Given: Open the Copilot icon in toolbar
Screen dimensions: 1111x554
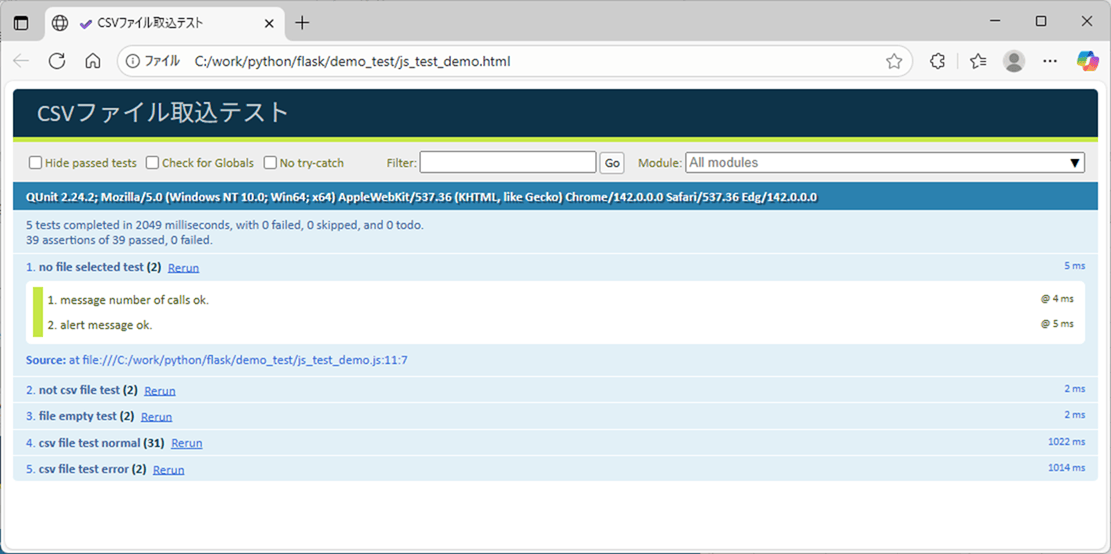Looking at the screenshot, I should click(x=1087, y=61).
